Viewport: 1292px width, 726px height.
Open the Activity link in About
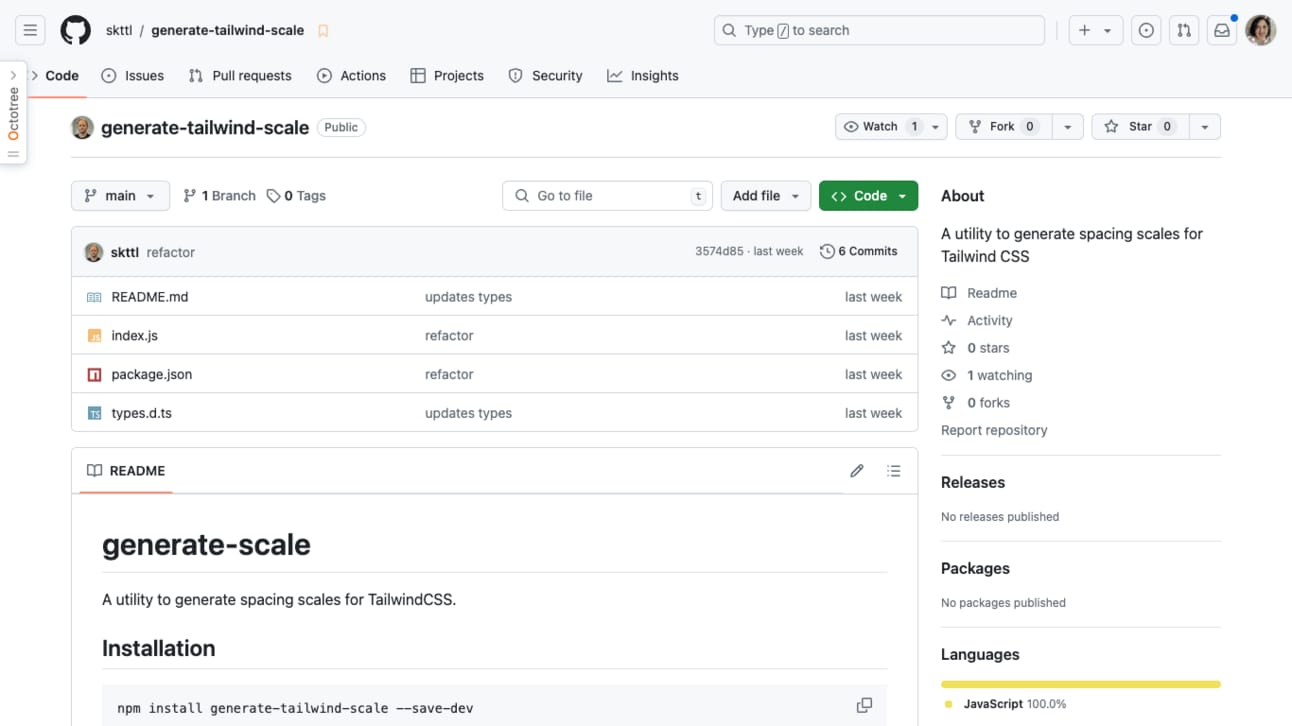coord(977,321)
